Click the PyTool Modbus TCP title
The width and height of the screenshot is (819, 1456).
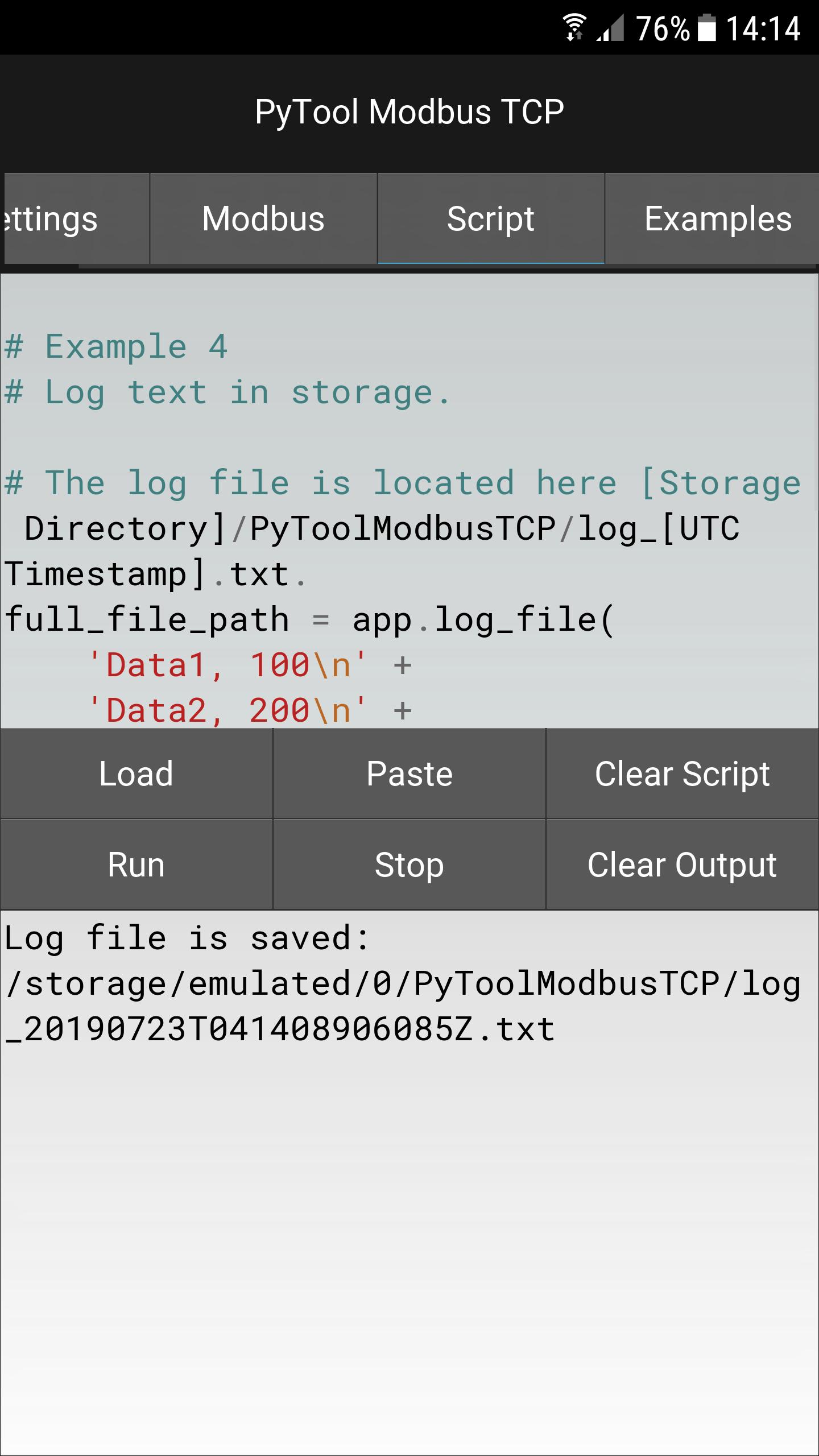tap(409, 111)
